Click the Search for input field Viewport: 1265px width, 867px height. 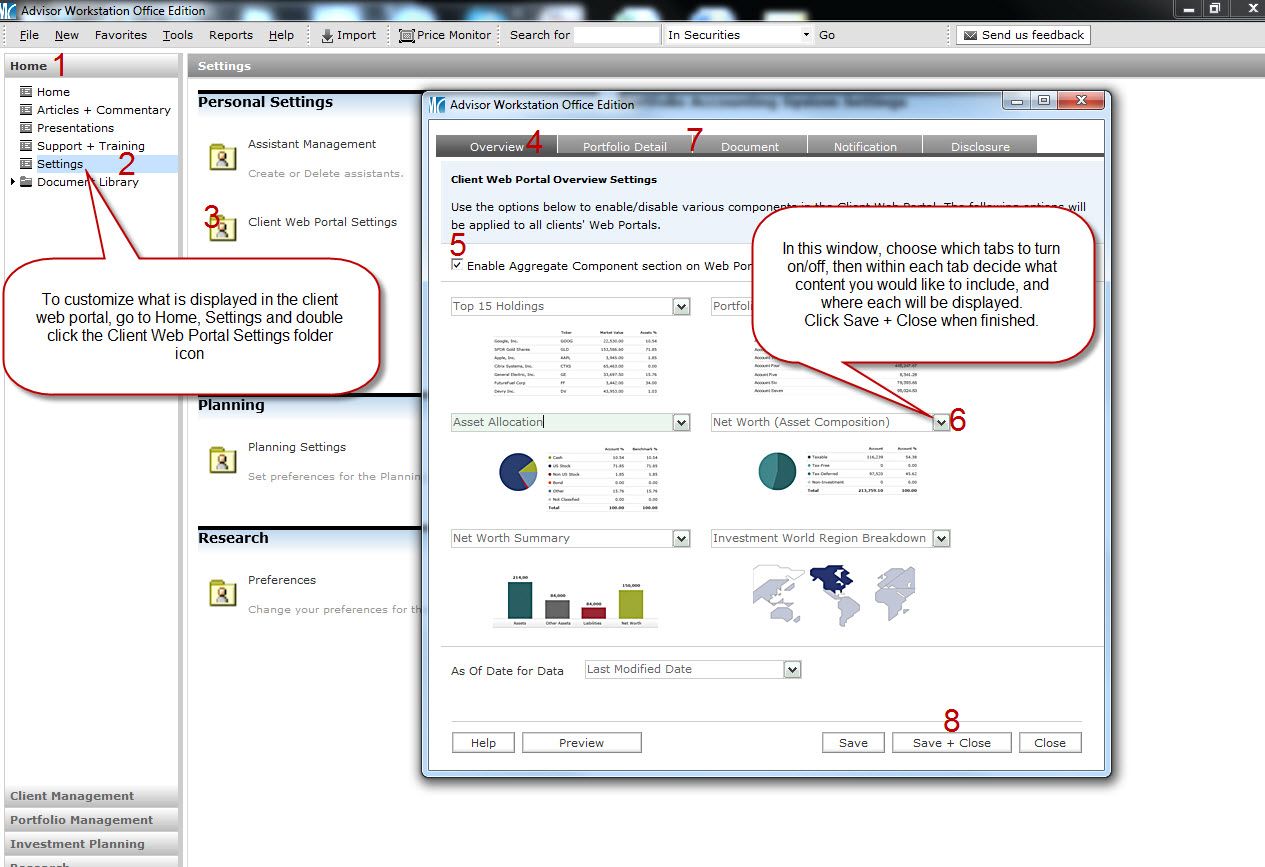[x=616, y=35]
